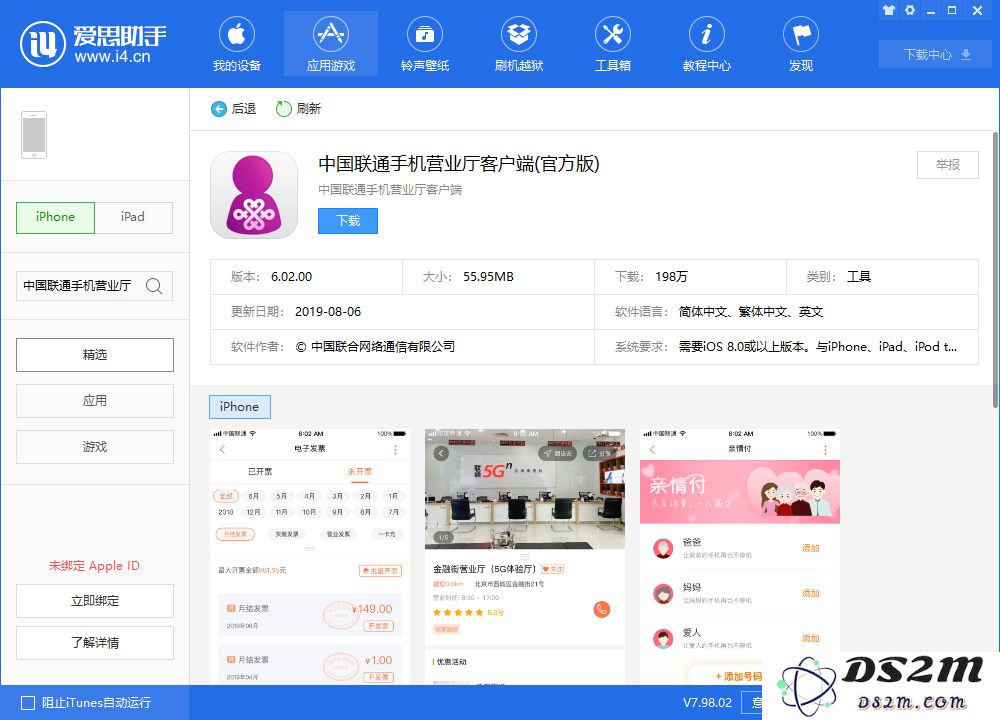Viewport: 1000px width, 720px height.
Task: Click 立即绑定 to bind Apple ID
Action: [94, 601]
